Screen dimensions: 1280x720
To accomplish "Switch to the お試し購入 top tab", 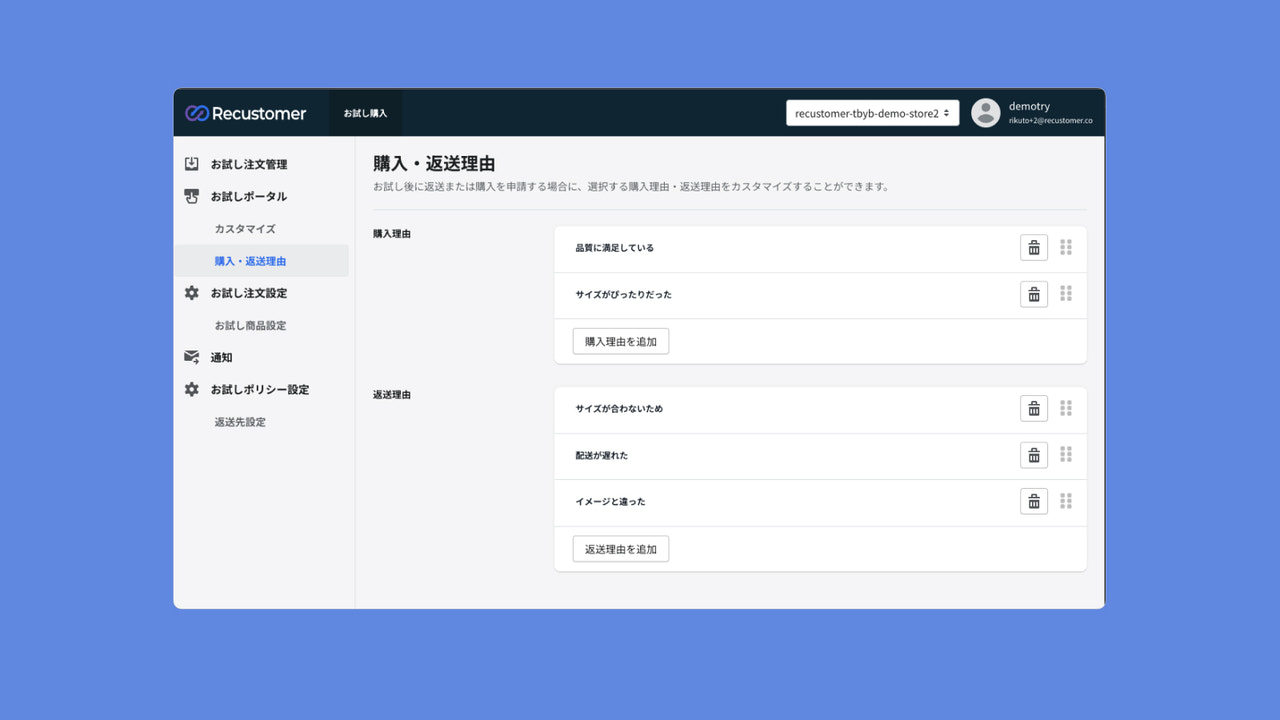I will point(366,113).
